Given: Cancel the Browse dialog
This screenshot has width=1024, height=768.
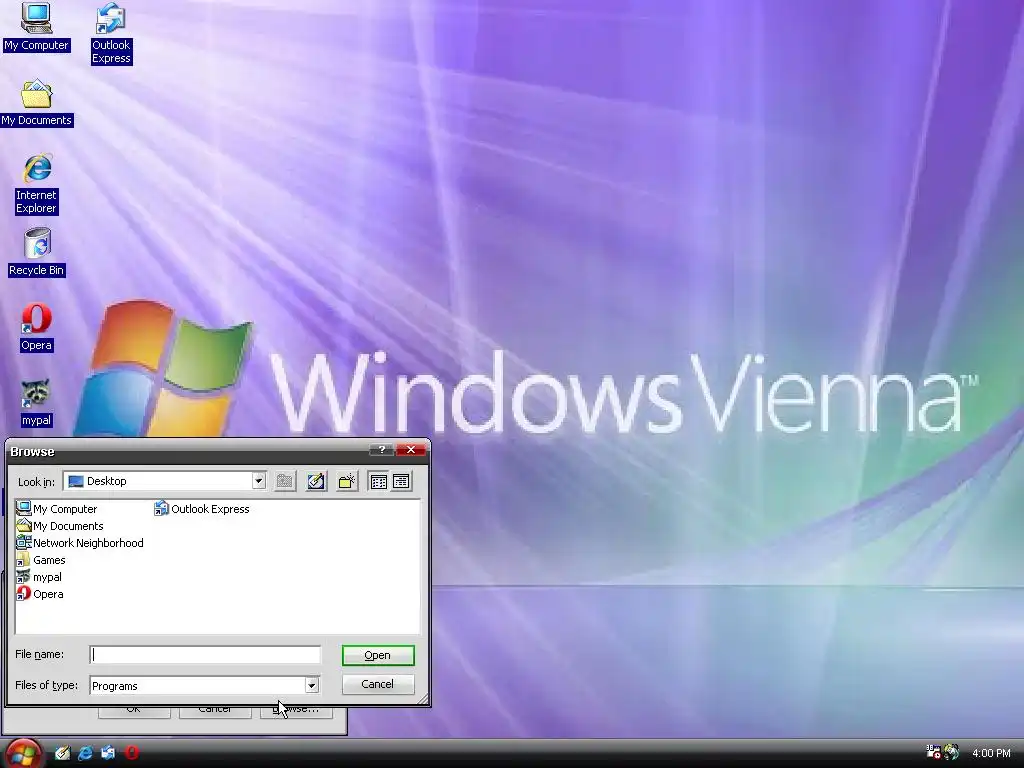Looking at the screenshot, I should (378, 684).
